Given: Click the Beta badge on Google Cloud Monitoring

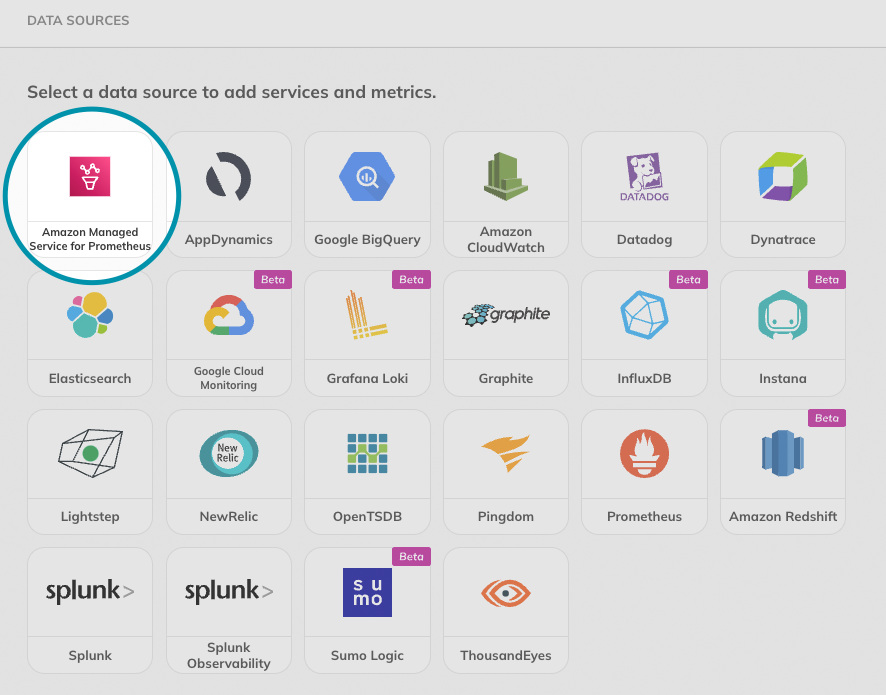Looking at the screenshot, I should pyautogui.click(x=273, y=280).
